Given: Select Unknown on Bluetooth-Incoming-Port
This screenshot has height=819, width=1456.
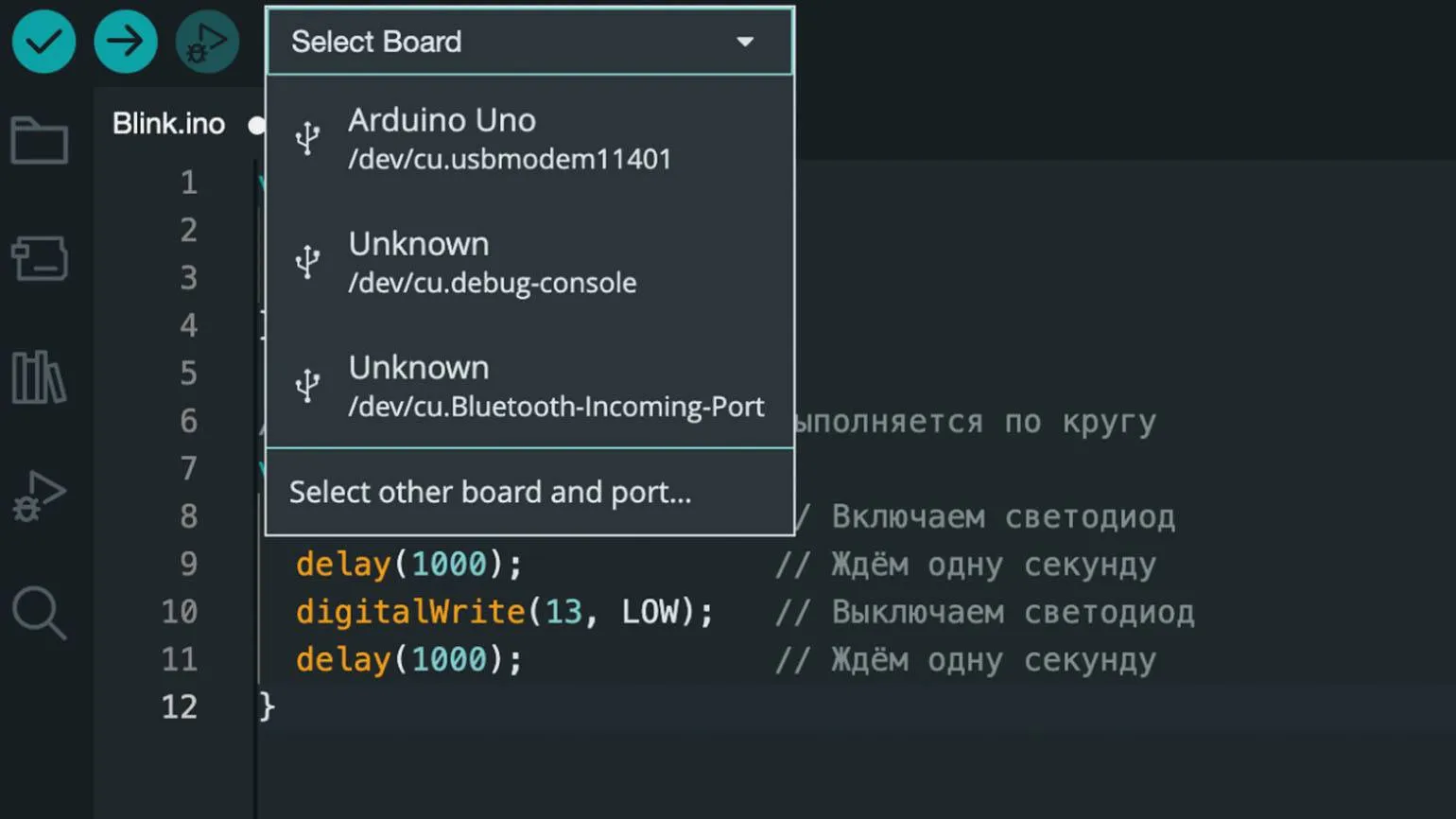Looking at the screenshot, I should click(530, 386).
